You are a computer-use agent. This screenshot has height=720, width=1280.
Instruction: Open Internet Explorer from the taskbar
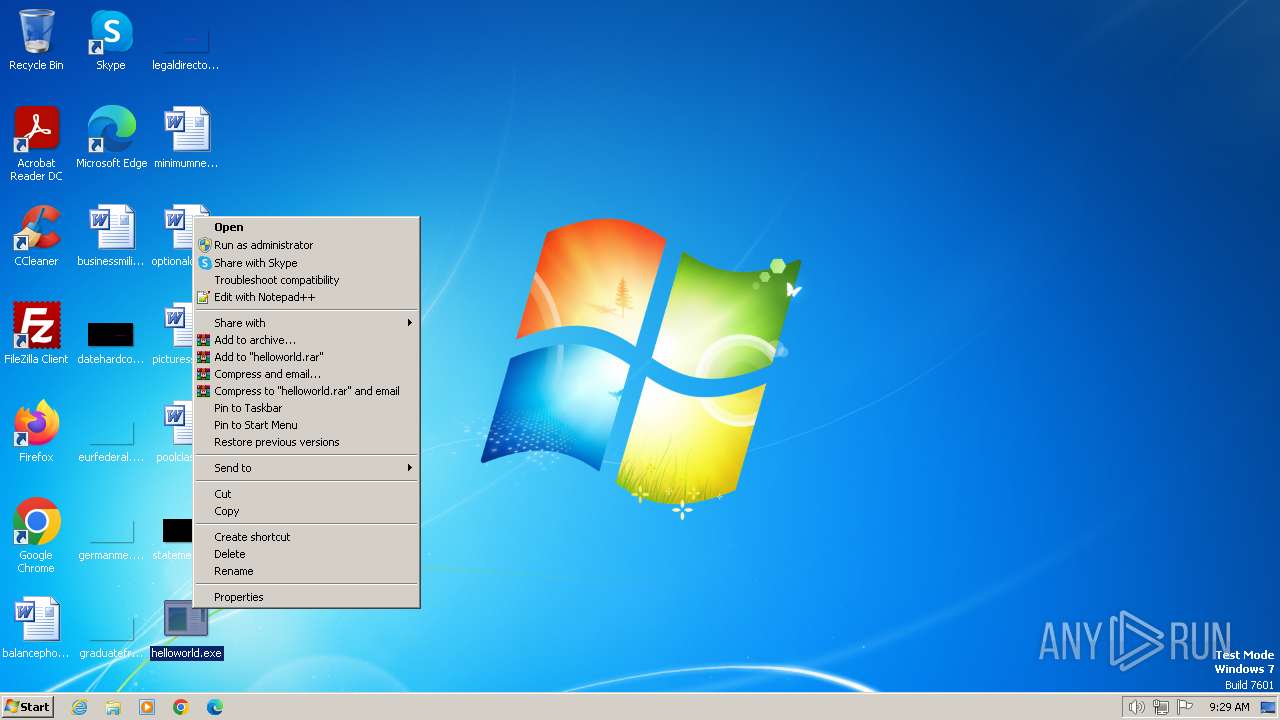click(x=80, y=707)
